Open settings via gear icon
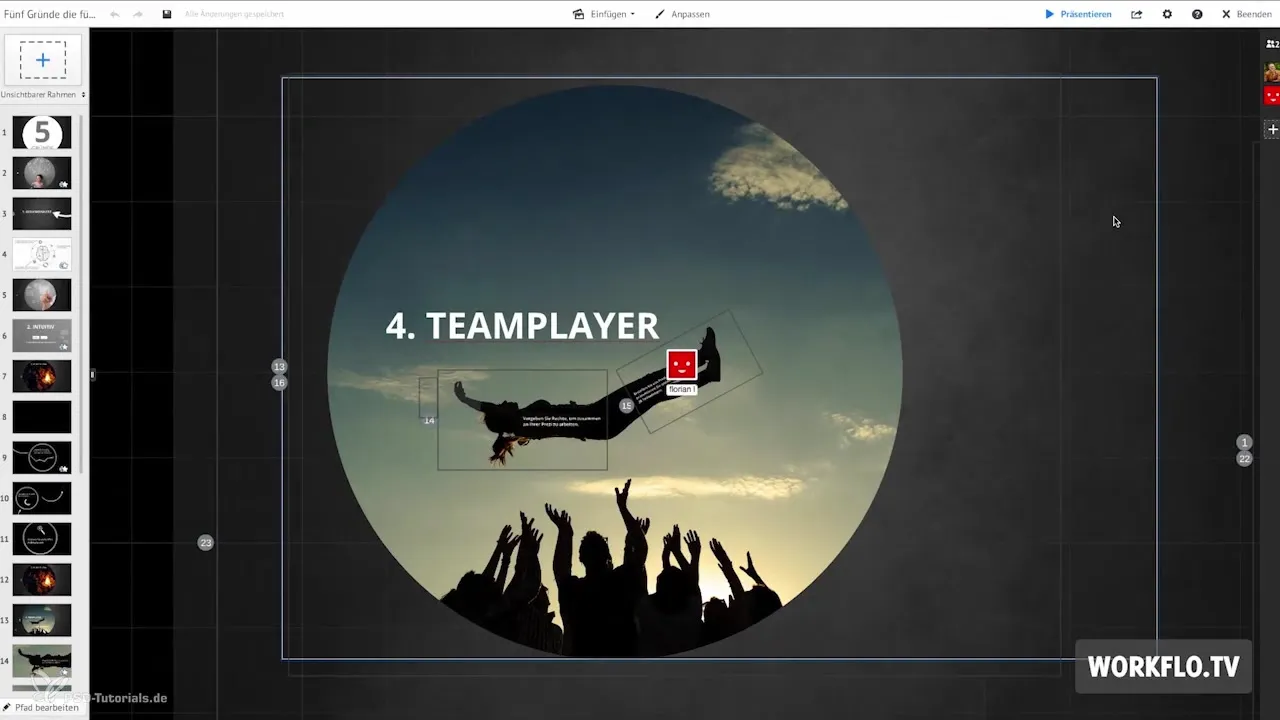Image resolution: width=1280 pixels, height=720 pixels. point(1167,15)
